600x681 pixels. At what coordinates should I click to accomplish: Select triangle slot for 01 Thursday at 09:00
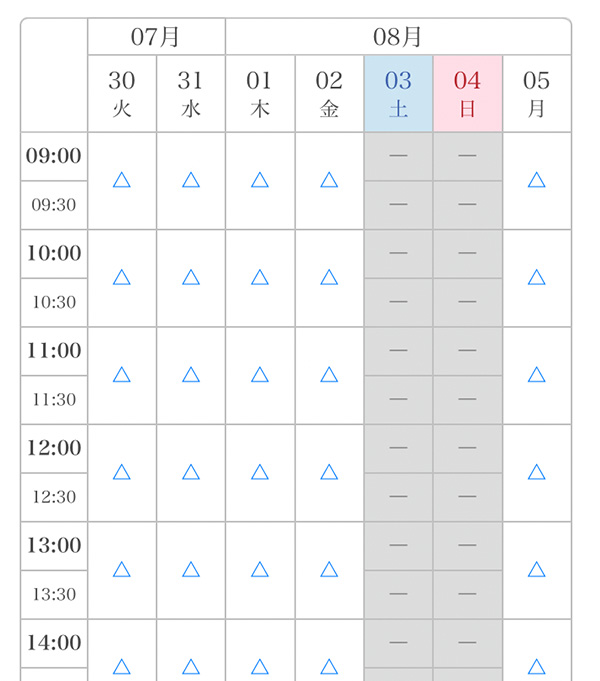(260, 180)
